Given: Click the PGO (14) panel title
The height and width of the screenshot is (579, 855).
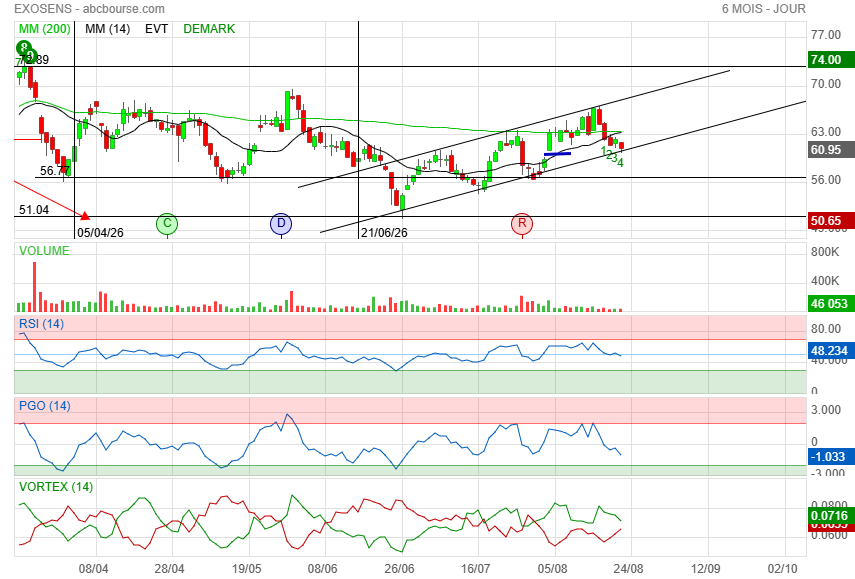Looking at the screenshot, I should tap(45, 406).
